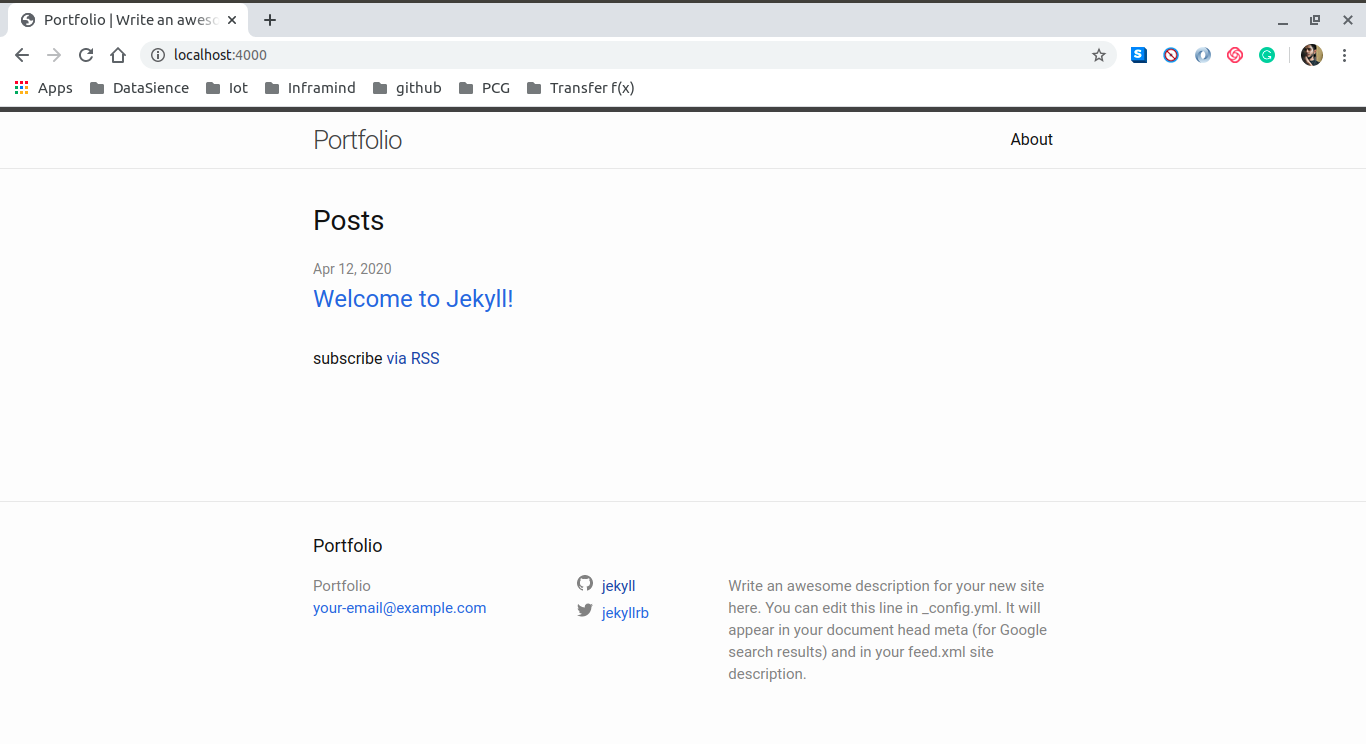
Task: Click the Posts heading
Action: (348, 220)
